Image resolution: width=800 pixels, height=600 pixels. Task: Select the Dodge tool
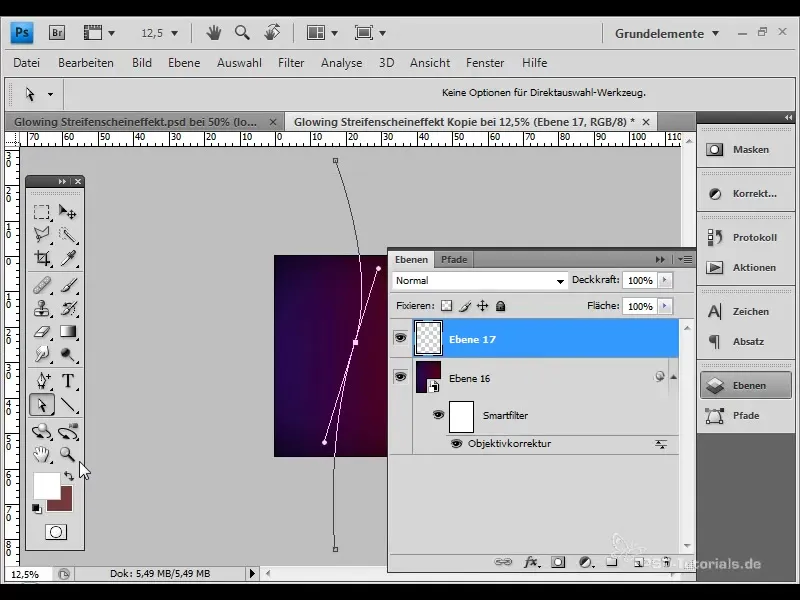click(x=67, y=354)
